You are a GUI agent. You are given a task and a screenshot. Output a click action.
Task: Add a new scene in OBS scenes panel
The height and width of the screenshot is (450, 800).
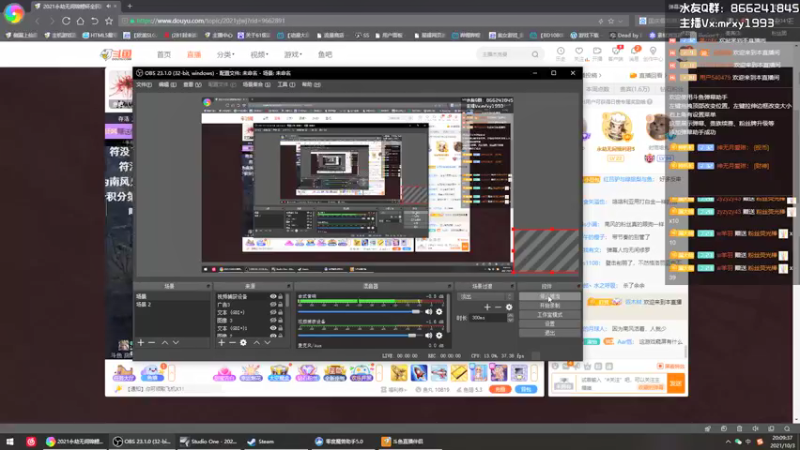coord(141,343)
